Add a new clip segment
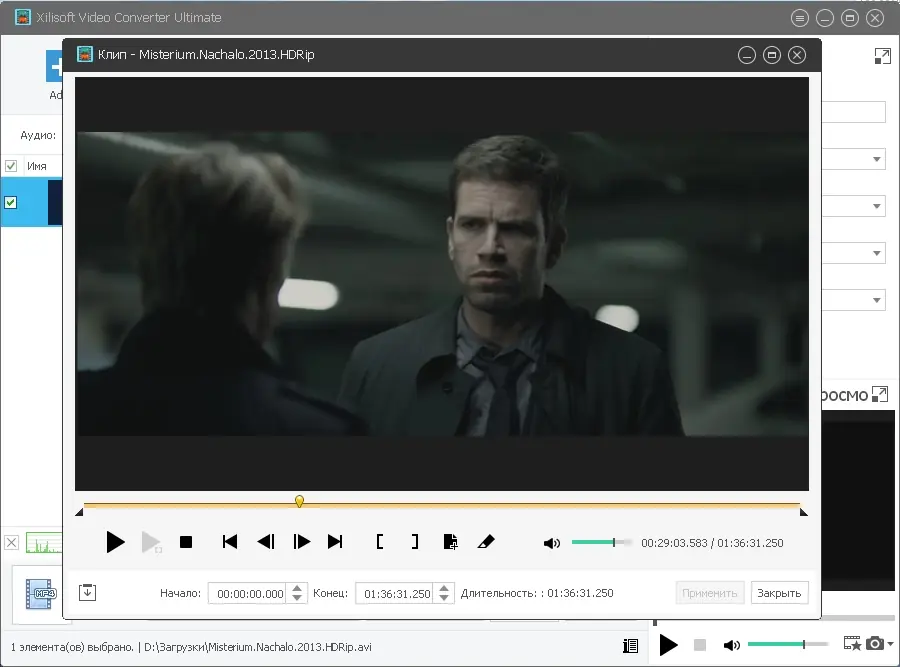900x667 pixels. [x=451, y=542]
